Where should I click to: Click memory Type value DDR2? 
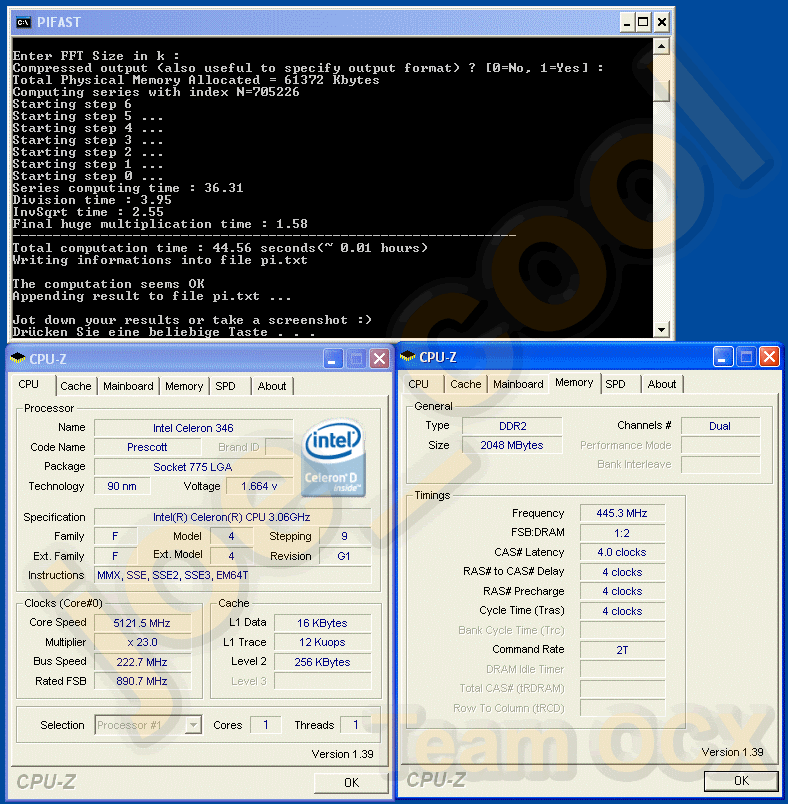[x=512, y=426]
